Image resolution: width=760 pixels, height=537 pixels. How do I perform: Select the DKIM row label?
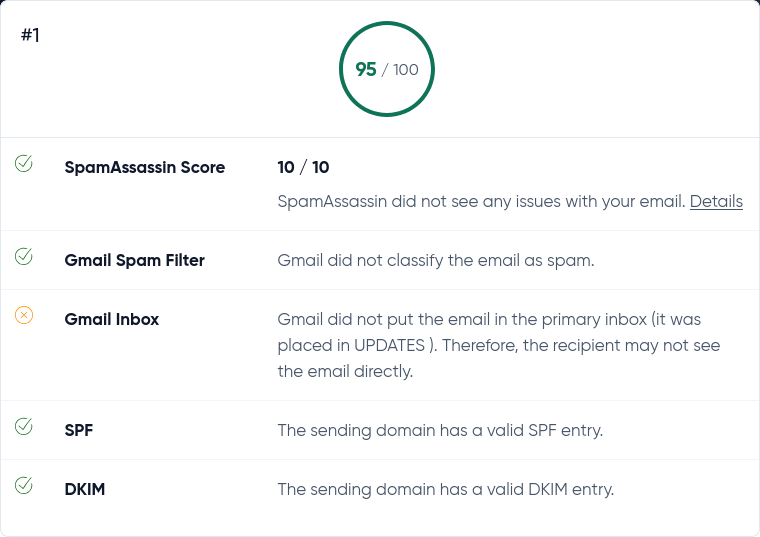(85, 489)
